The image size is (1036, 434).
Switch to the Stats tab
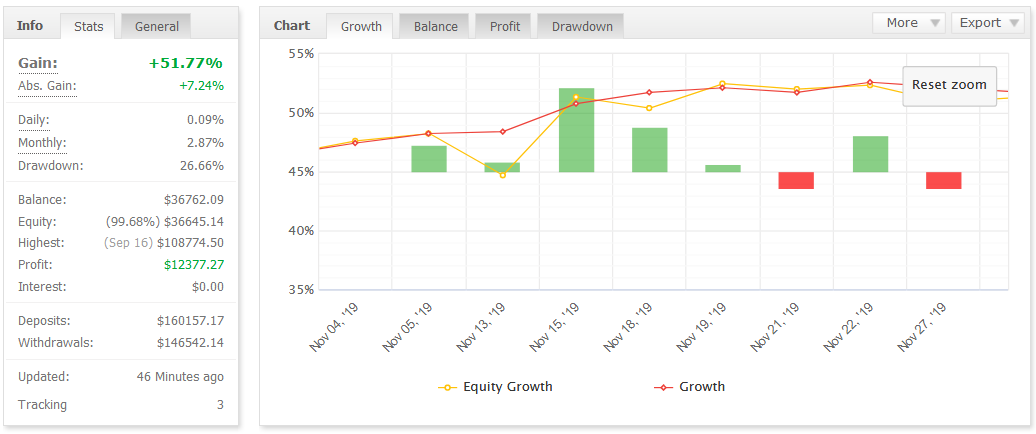coord(87,26)
